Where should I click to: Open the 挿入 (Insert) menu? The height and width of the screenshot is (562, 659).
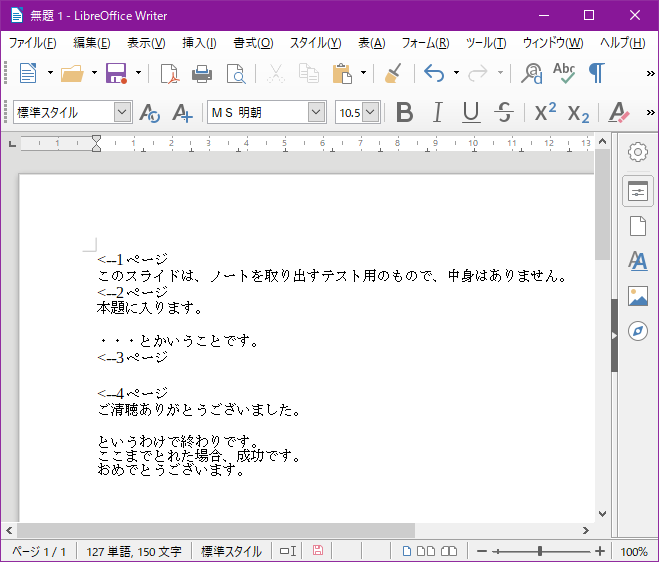coord(199,43)
